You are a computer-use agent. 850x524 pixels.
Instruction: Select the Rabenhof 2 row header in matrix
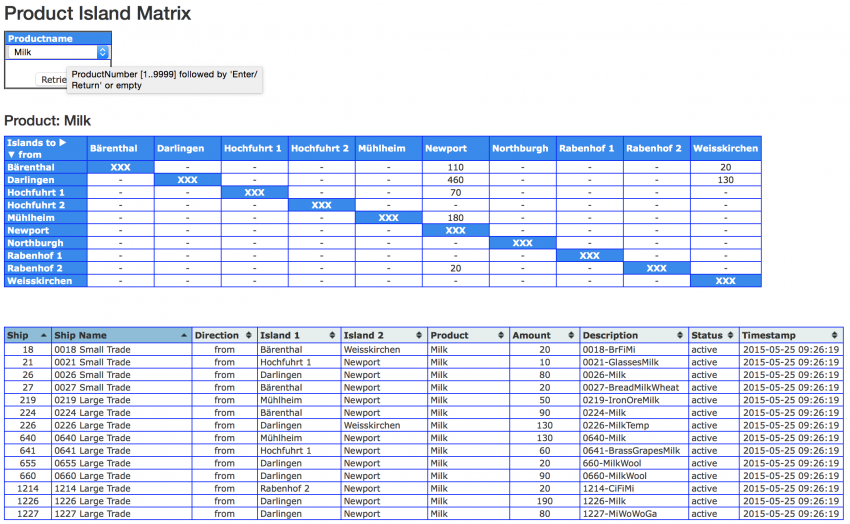click(x=46, y=268)
